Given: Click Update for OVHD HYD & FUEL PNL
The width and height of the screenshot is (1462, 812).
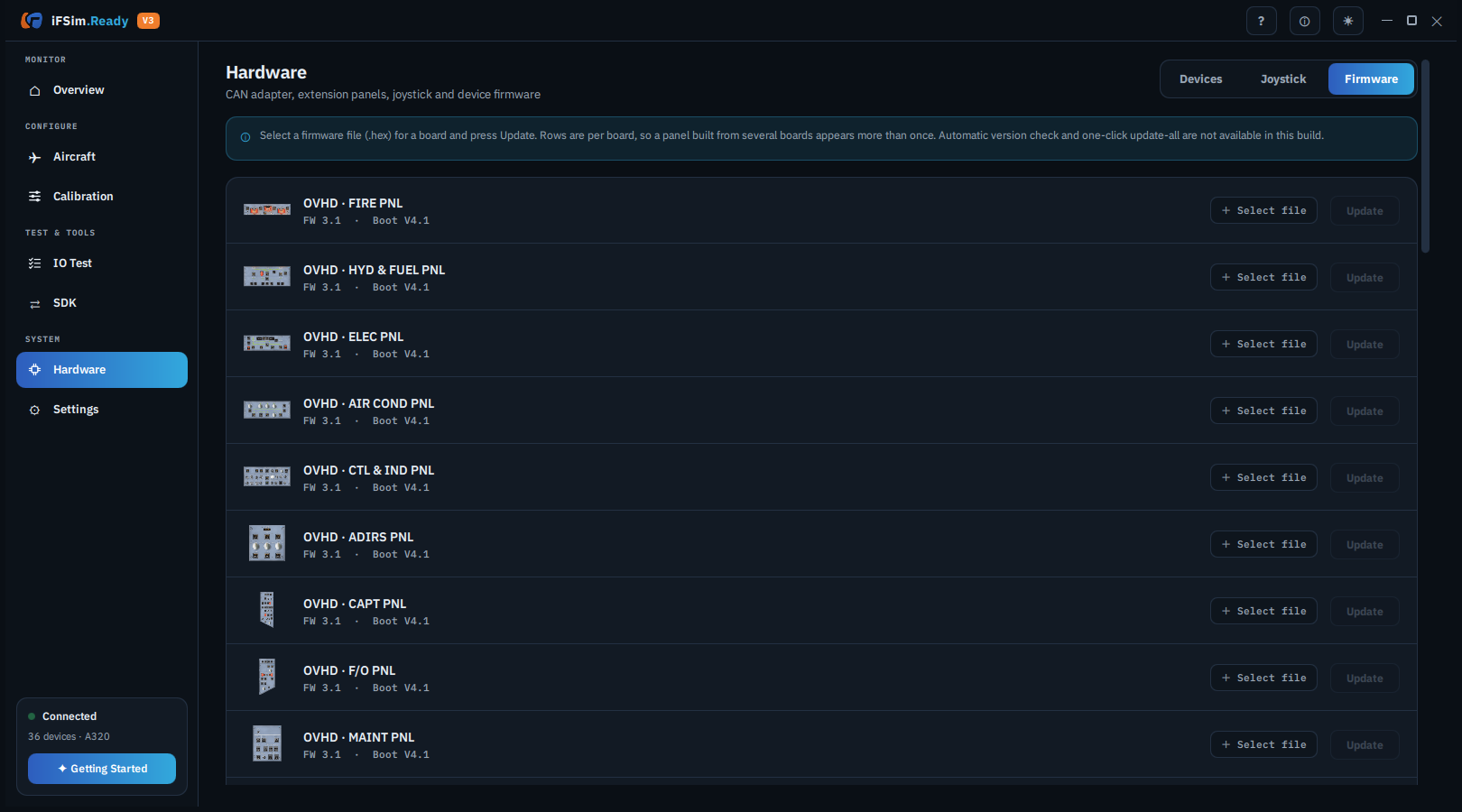Looking at the screenshot, I should coord(1365,278).
